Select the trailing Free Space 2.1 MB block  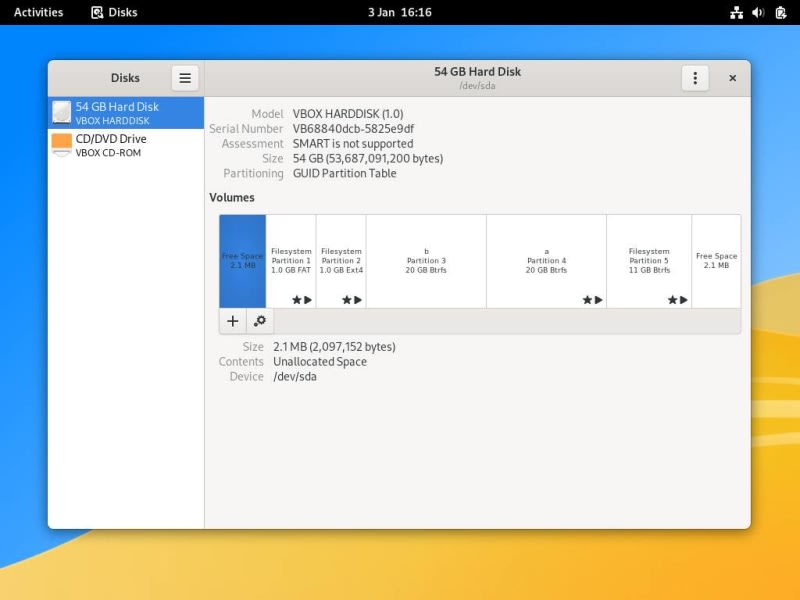(716, 261)
